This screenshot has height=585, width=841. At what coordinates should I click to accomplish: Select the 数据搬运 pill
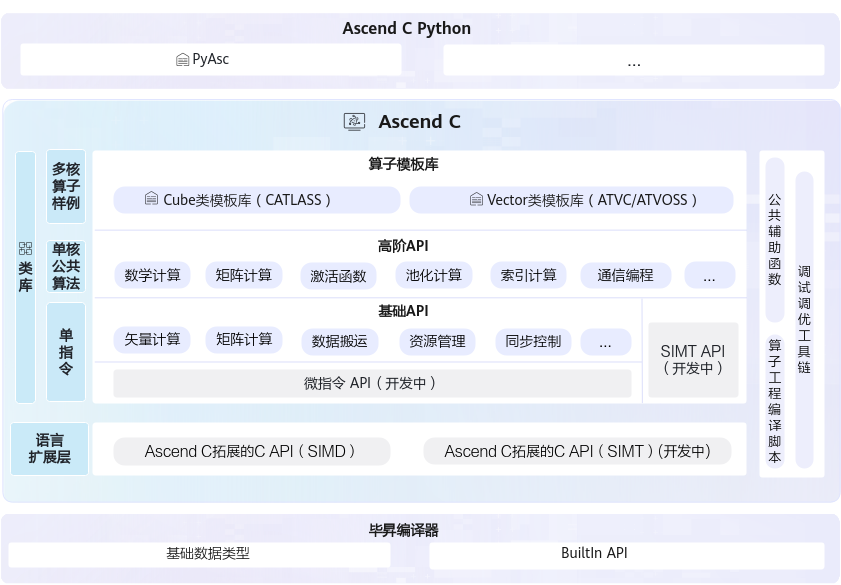339,341
